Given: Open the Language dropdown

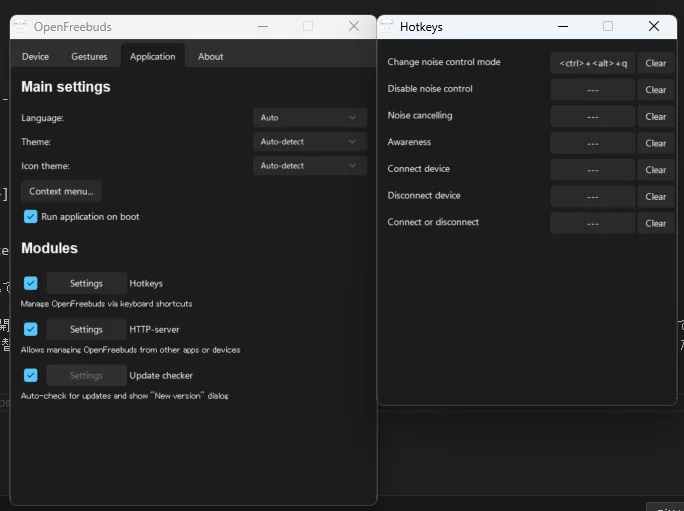Looking at the screenshot, I should [x=309, y=118].
